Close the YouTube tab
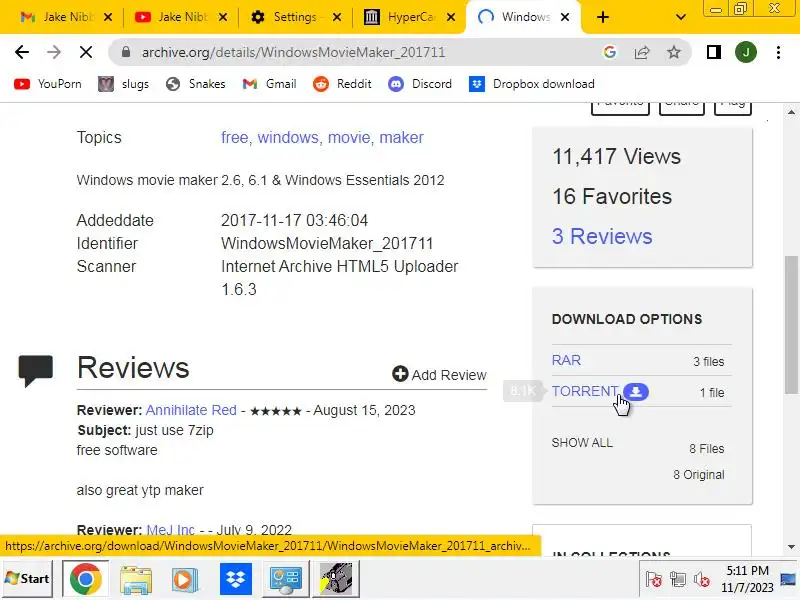Screen dimensions: 800x600 click(223, 17)
